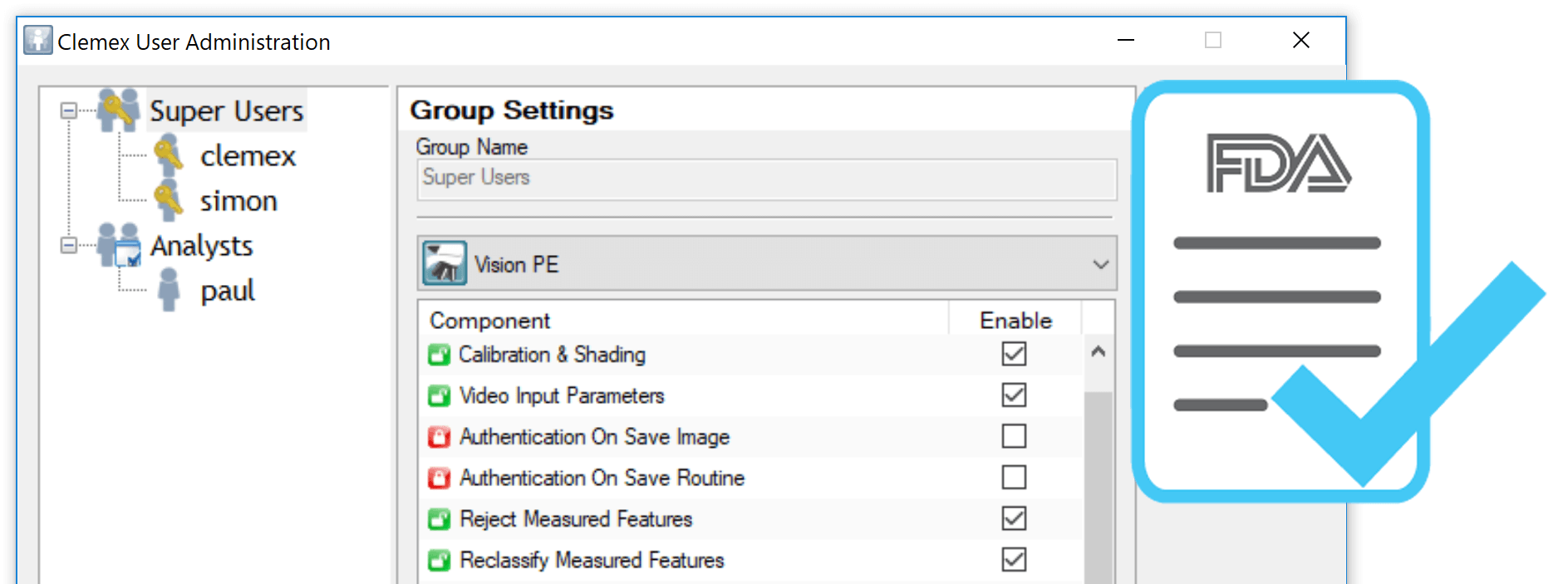Collapse the Super Users tree node
Viewport: 1568px width, 584px height.
[69, 110]
